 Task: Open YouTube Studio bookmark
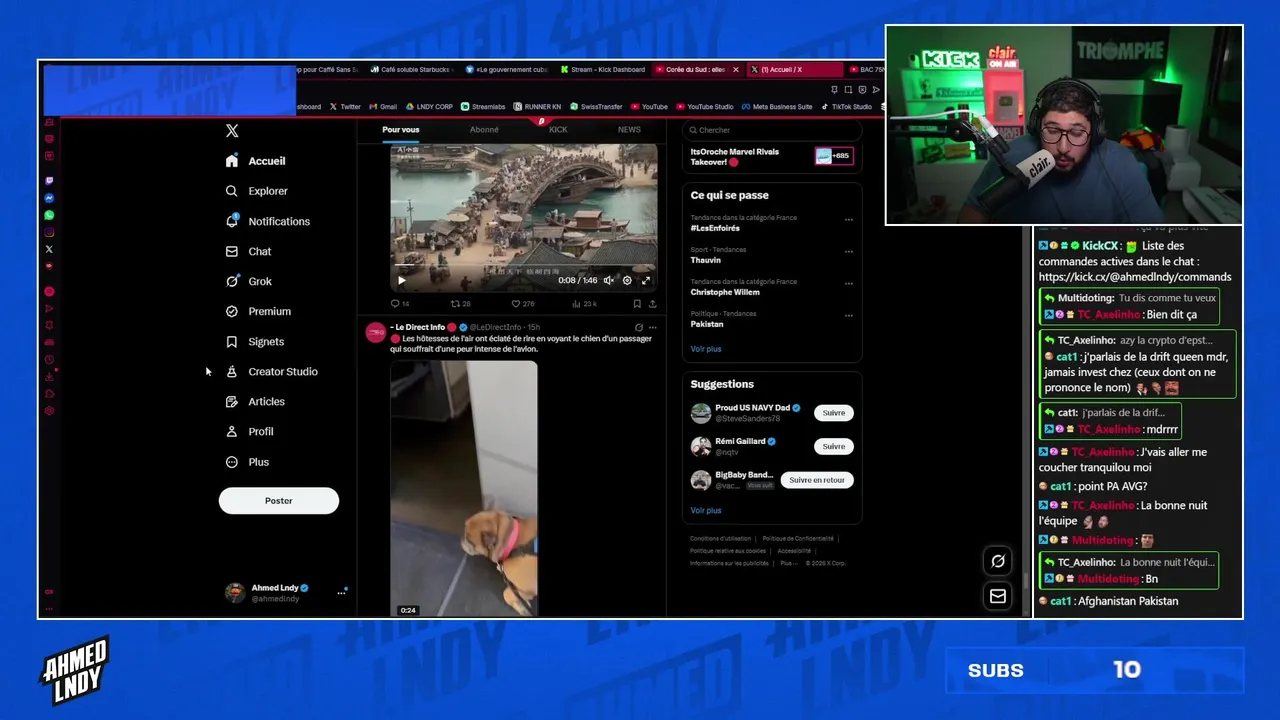(x=705, y=107)
